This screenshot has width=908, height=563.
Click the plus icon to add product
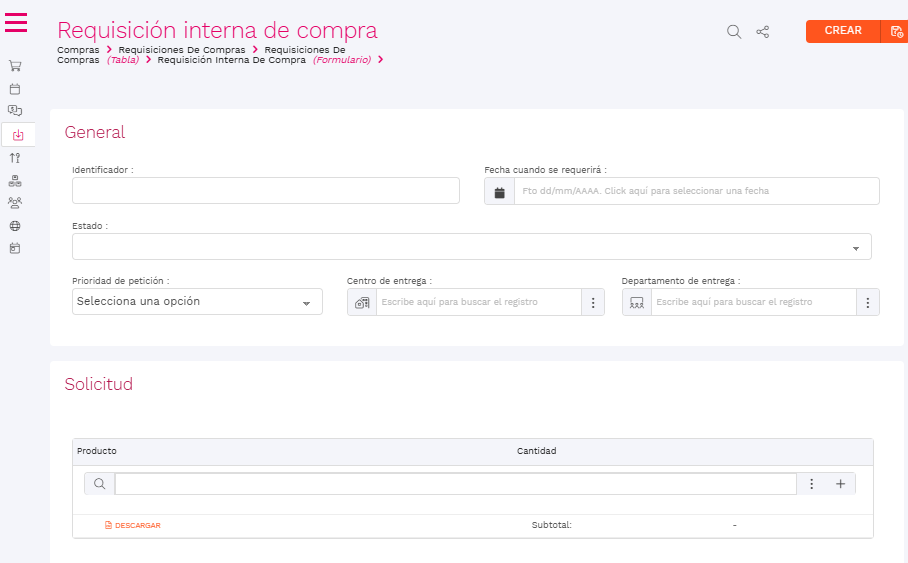[x=840, y=484]
